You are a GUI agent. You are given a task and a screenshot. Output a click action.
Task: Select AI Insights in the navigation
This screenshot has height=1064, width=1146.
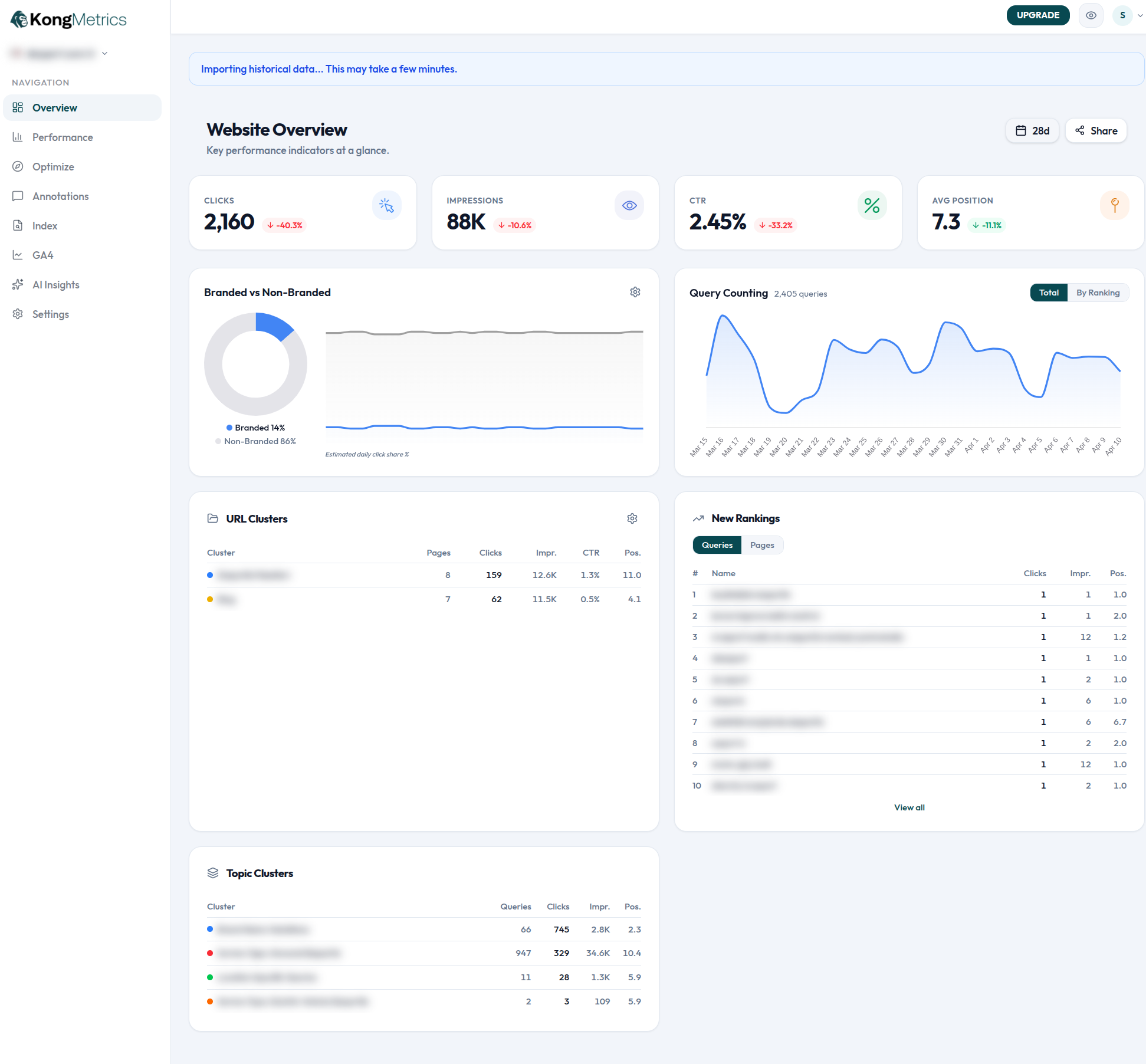tap(55, 284)
